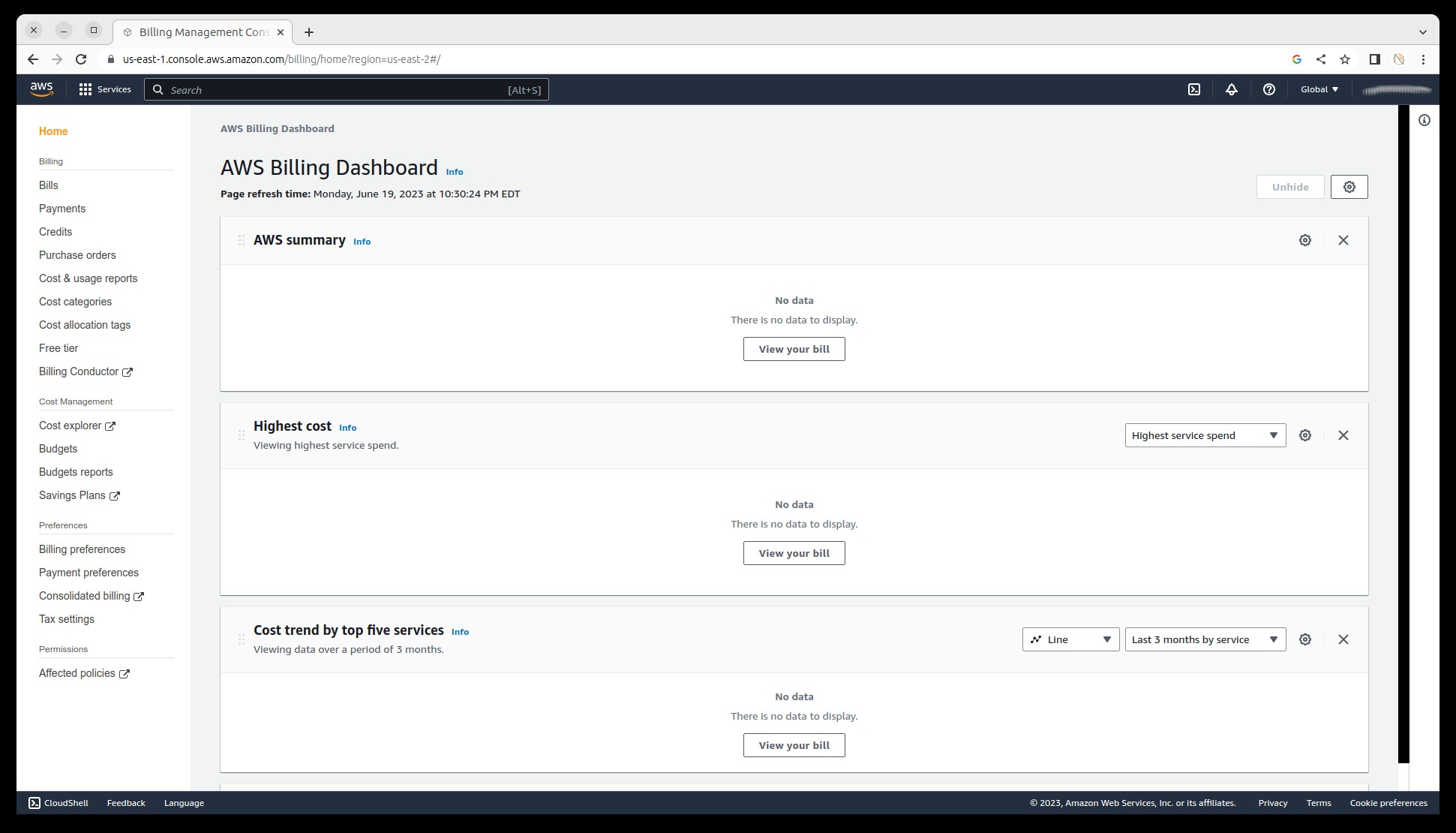Open Affected policies external link
Viewport: 1456px width, 833px height.
tap(84, 673)
